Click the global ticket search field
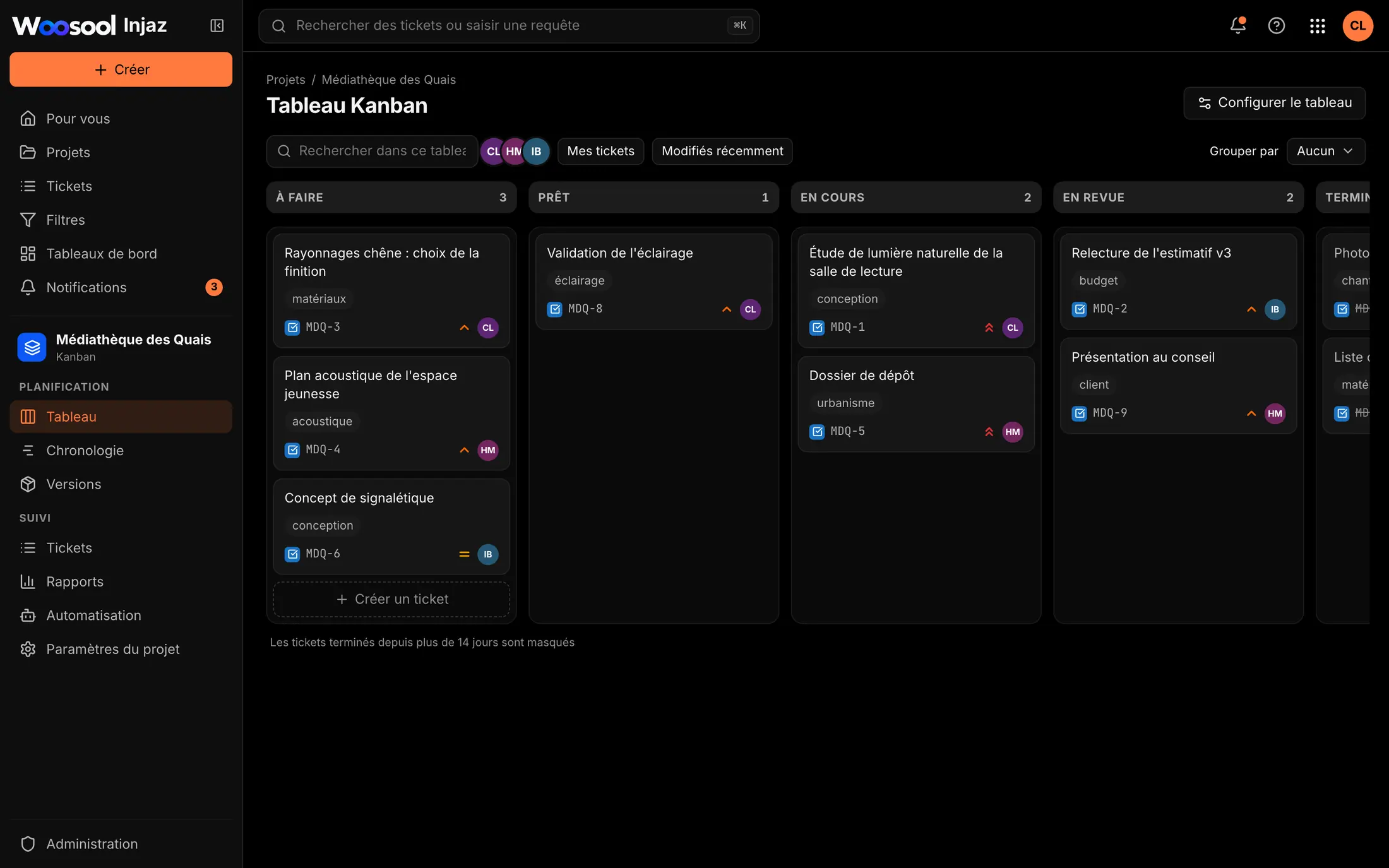The width and height of the screenshot is (1389, 868). pyautogui.click(x=509, y=26)
